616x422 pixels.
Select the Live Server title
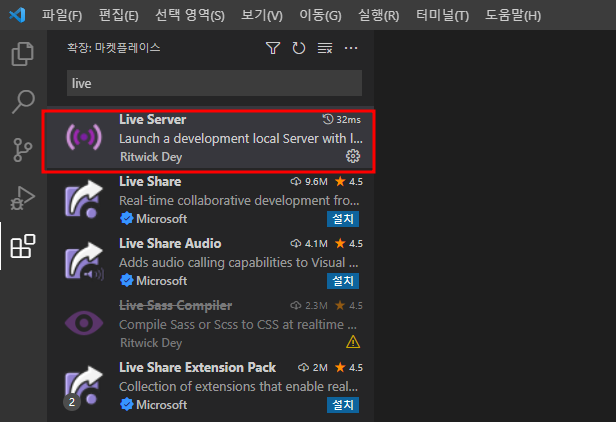(x=152, y=119)
